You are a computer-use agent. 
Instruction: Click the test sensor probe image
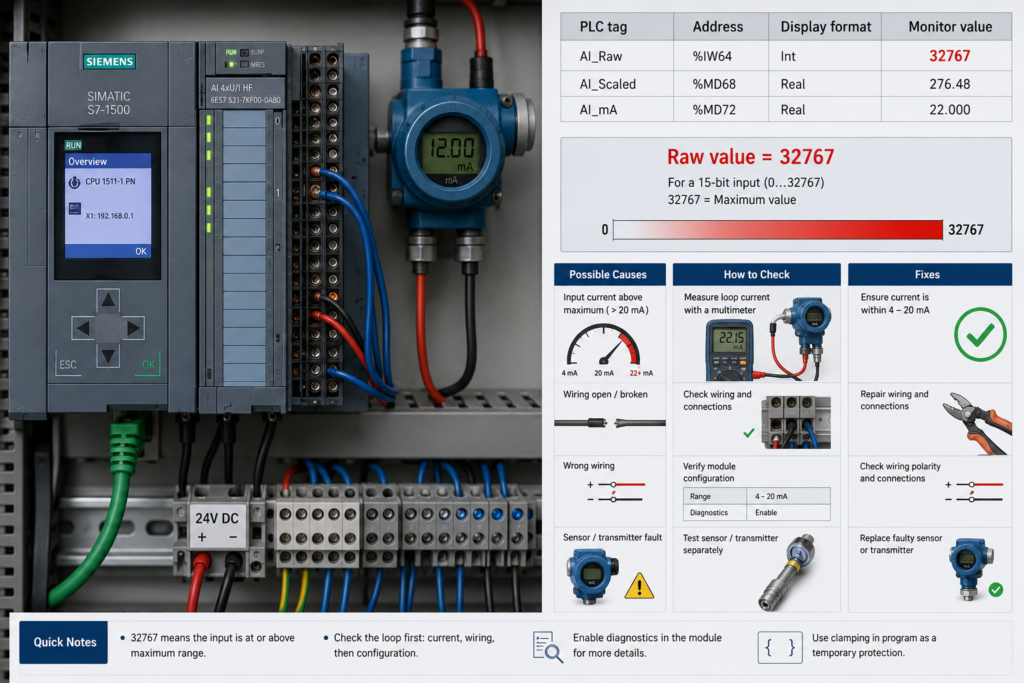click(788, 572)
